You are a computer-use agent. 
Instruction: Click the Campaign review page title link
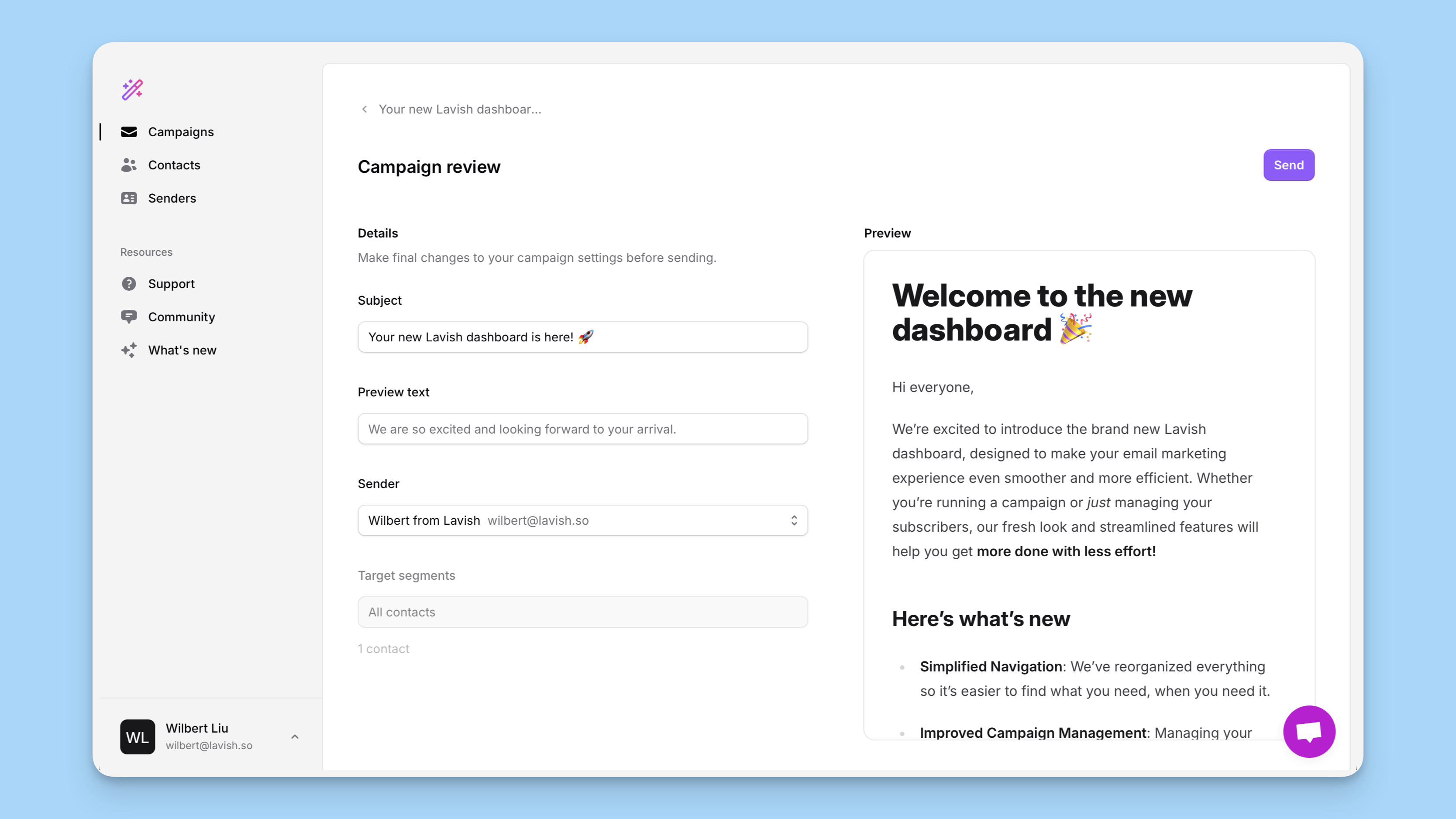click(429, 165)
